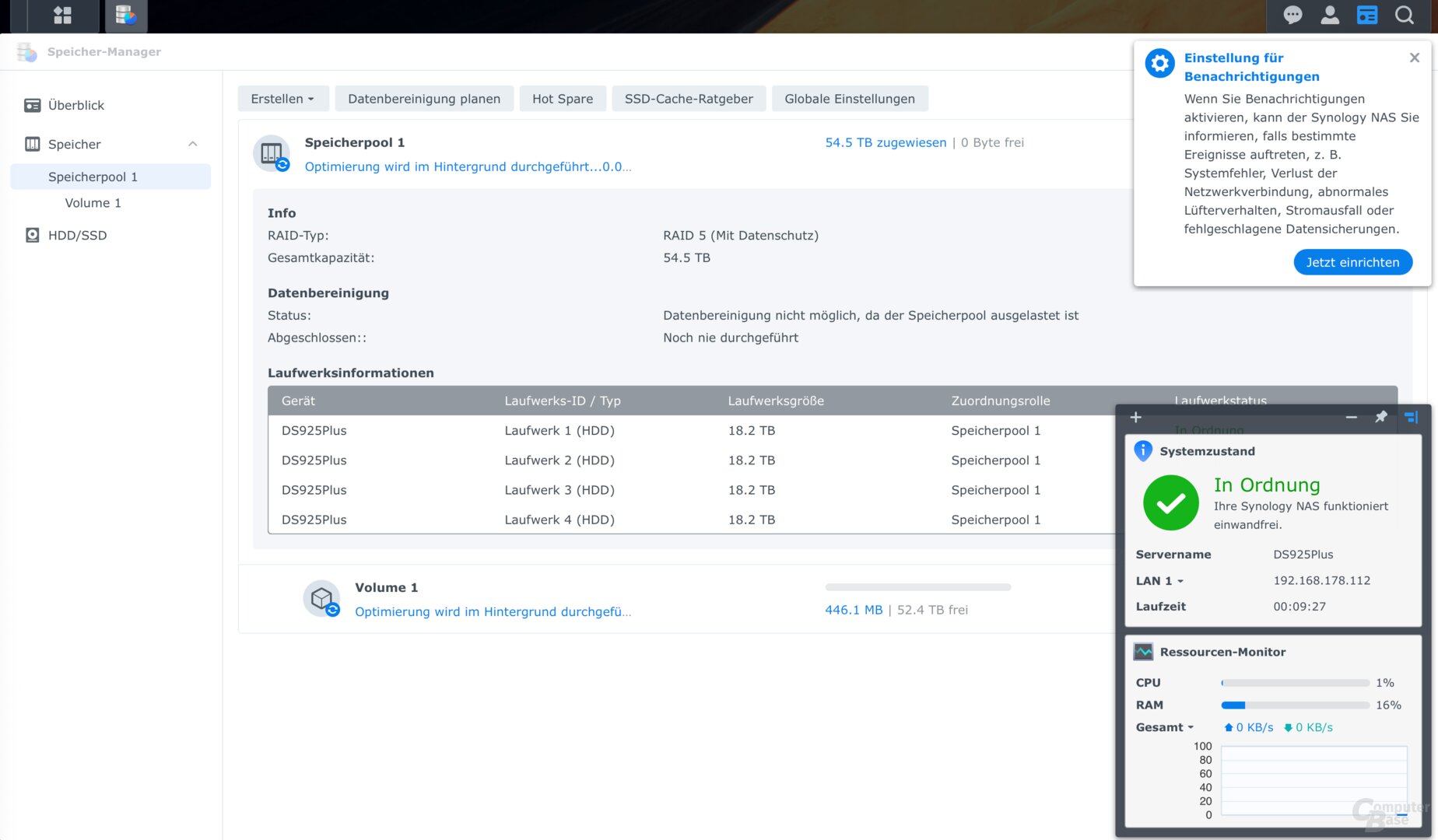Open the Gesamt network dropdown
Viewport: 1438px width, 840px height.
(x=1165, y=727)
